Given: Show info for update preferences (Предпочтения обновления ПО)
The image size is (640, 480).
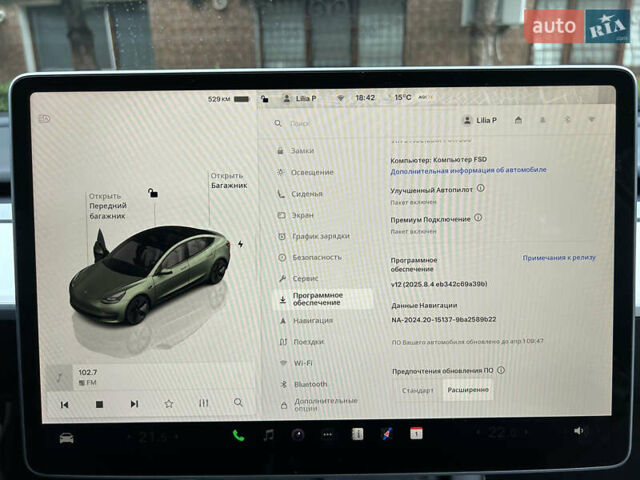Looking at the screenshot, I should point(501,370).
